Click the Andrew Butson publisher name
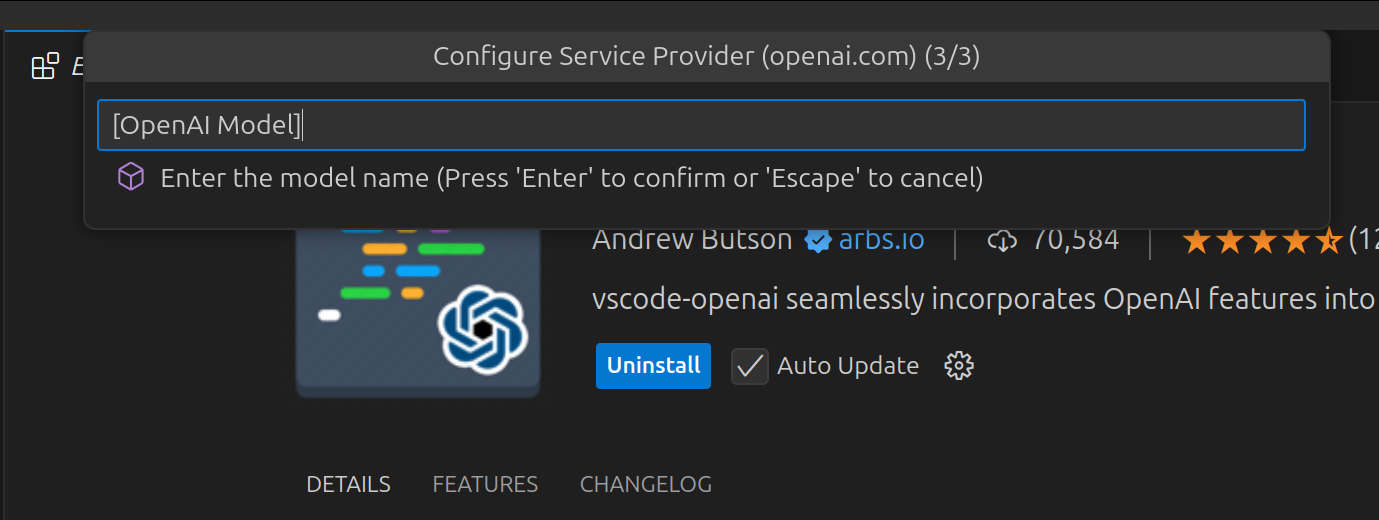The height and width of the screenshot is (520, 1379). coord(692,240)
